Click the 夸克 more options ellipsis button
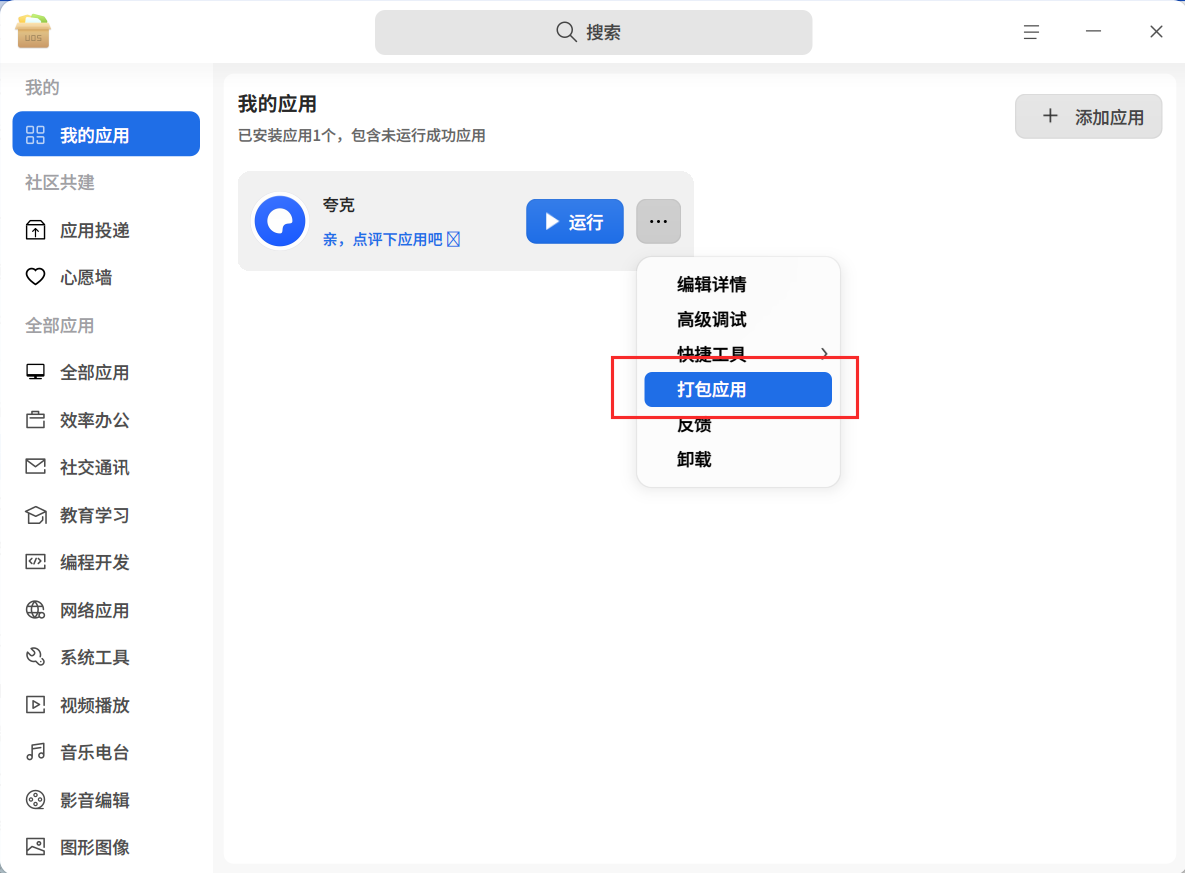This screenshot has height=873, width=1185. (x=658, y=221)
